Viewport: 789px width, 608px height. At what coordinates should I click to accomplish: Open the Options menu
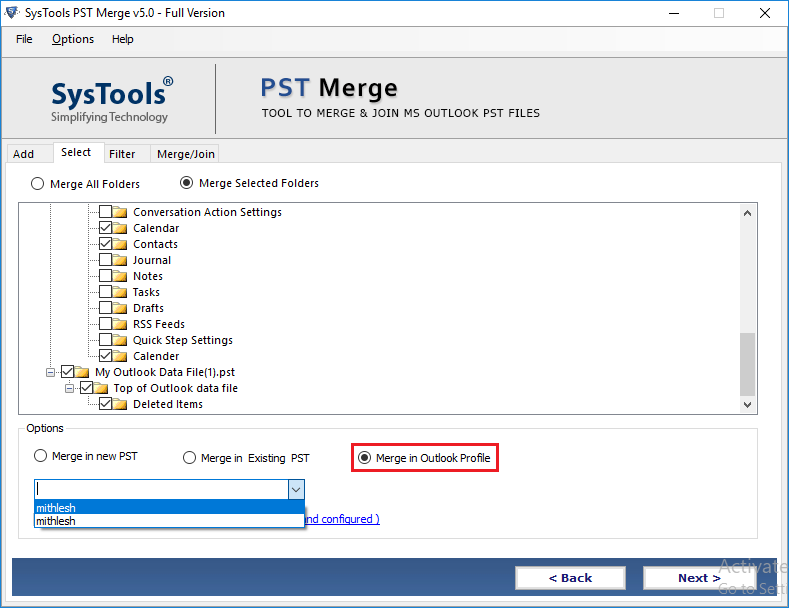point(73,39)
